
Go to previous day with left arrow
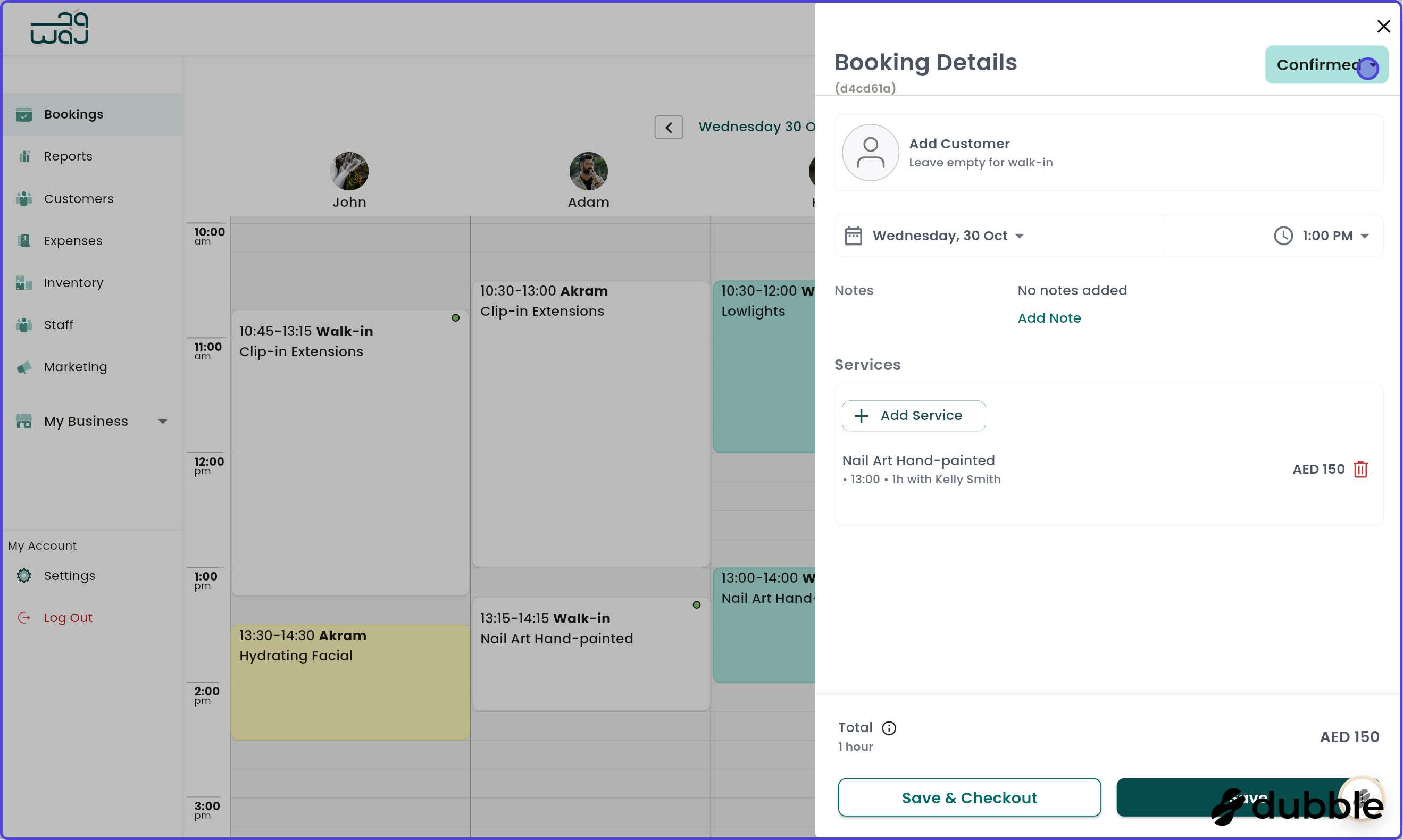669,127
